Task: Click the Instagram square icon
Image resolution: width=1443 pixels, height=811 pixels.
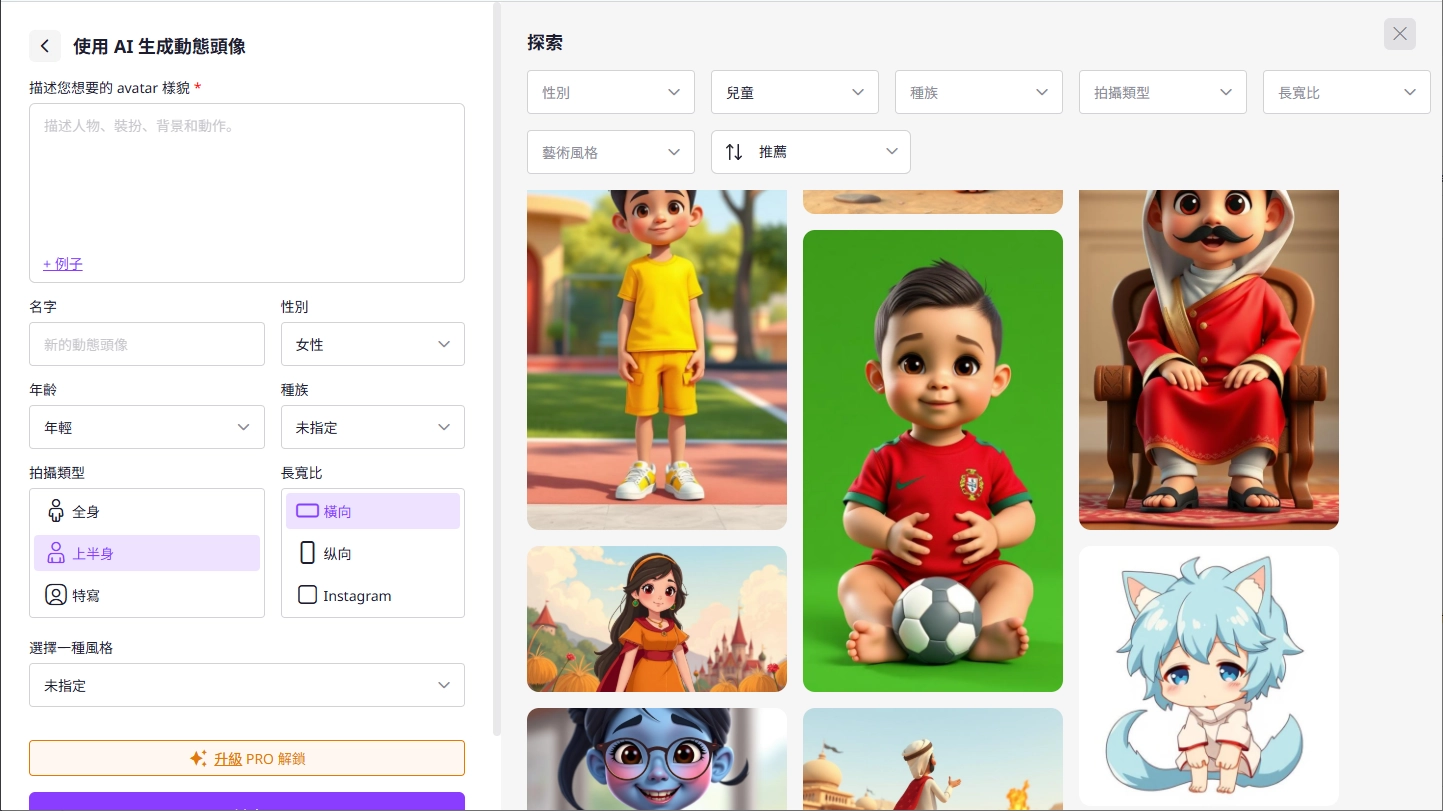Action: click(308, 595)
